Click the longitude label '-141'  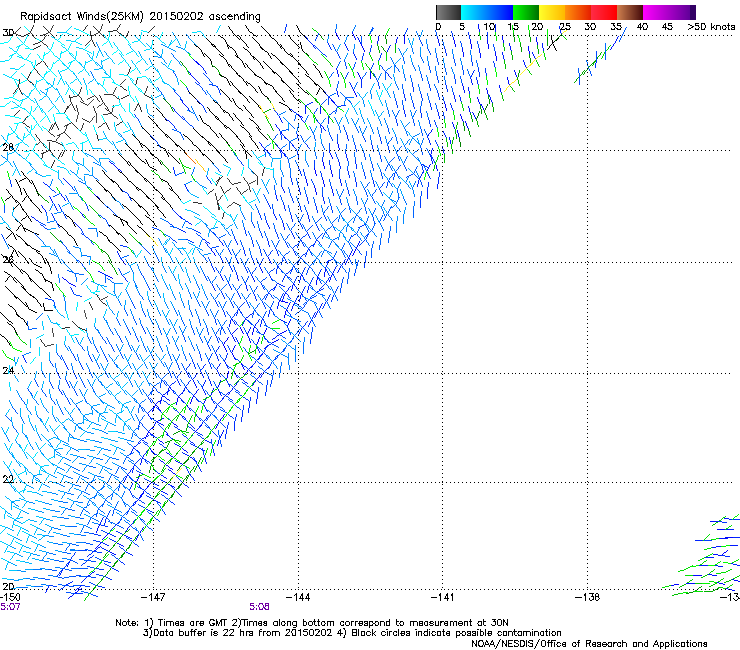[x=443, y=597]
